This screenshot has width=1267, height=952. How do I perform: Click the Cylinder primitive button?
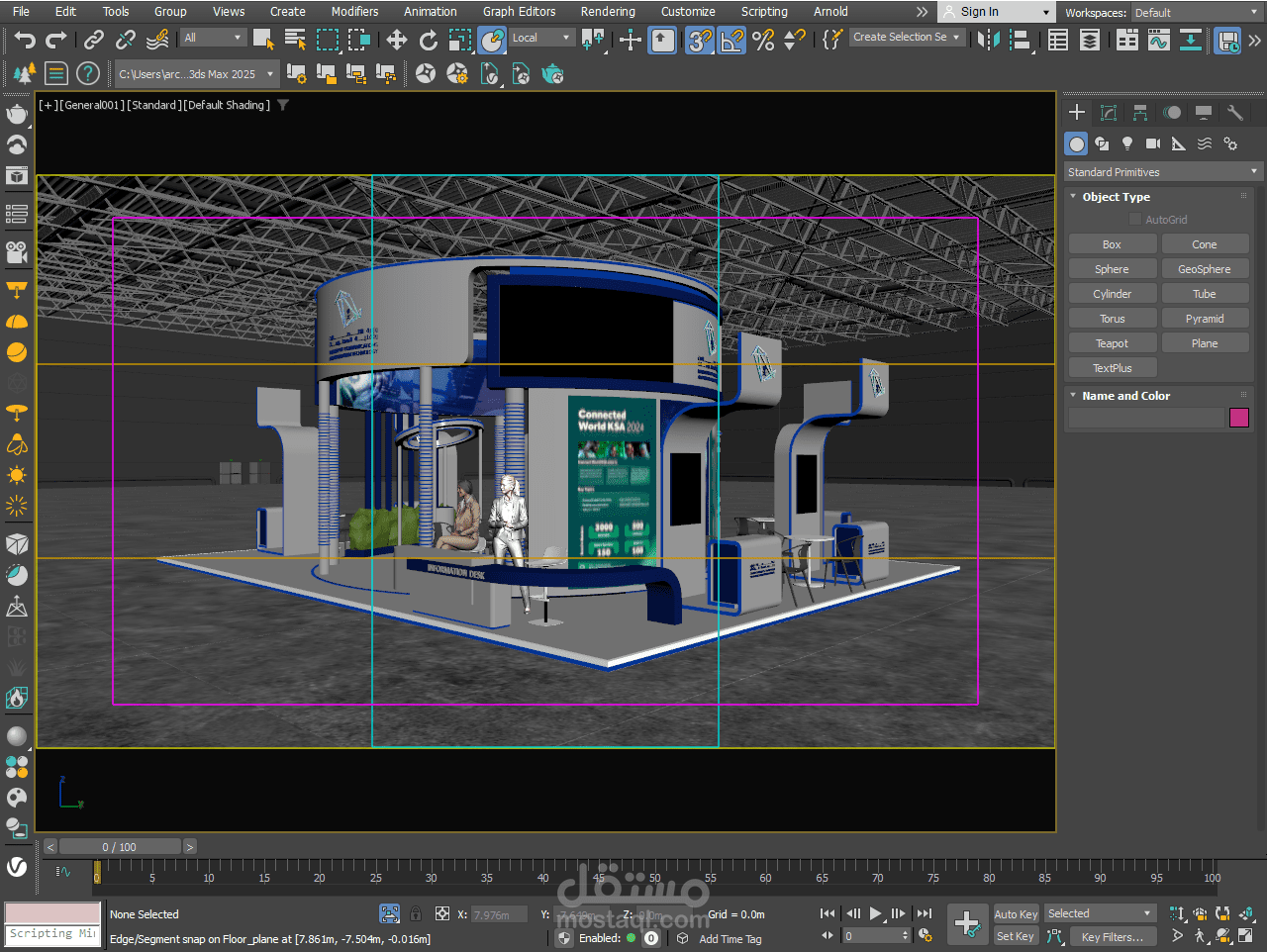tap(1112, 294)
